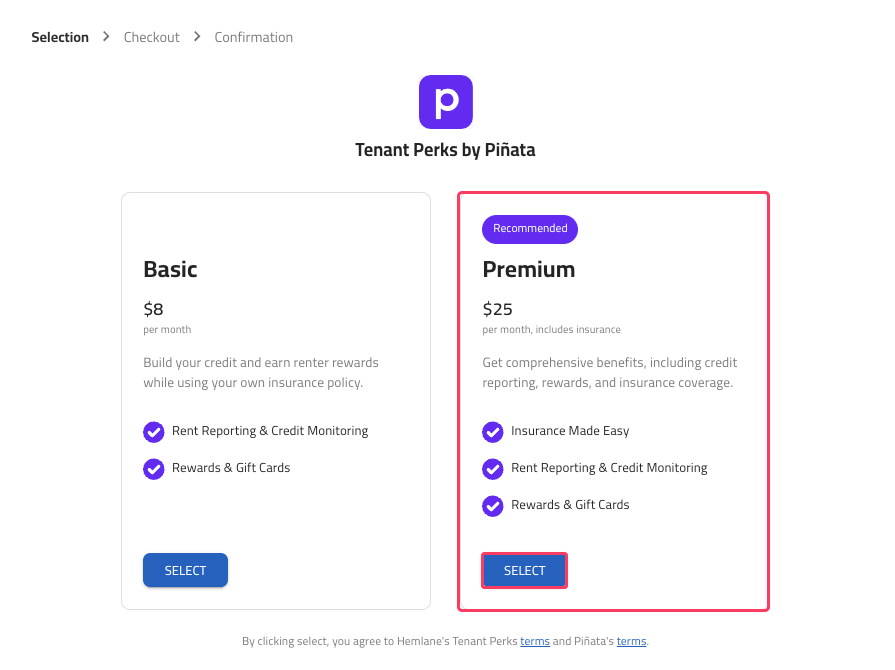Click Premium plan Rewards & Gift Cards checkmark
This screenshot has width=895, height=670.
coord(493,506)
